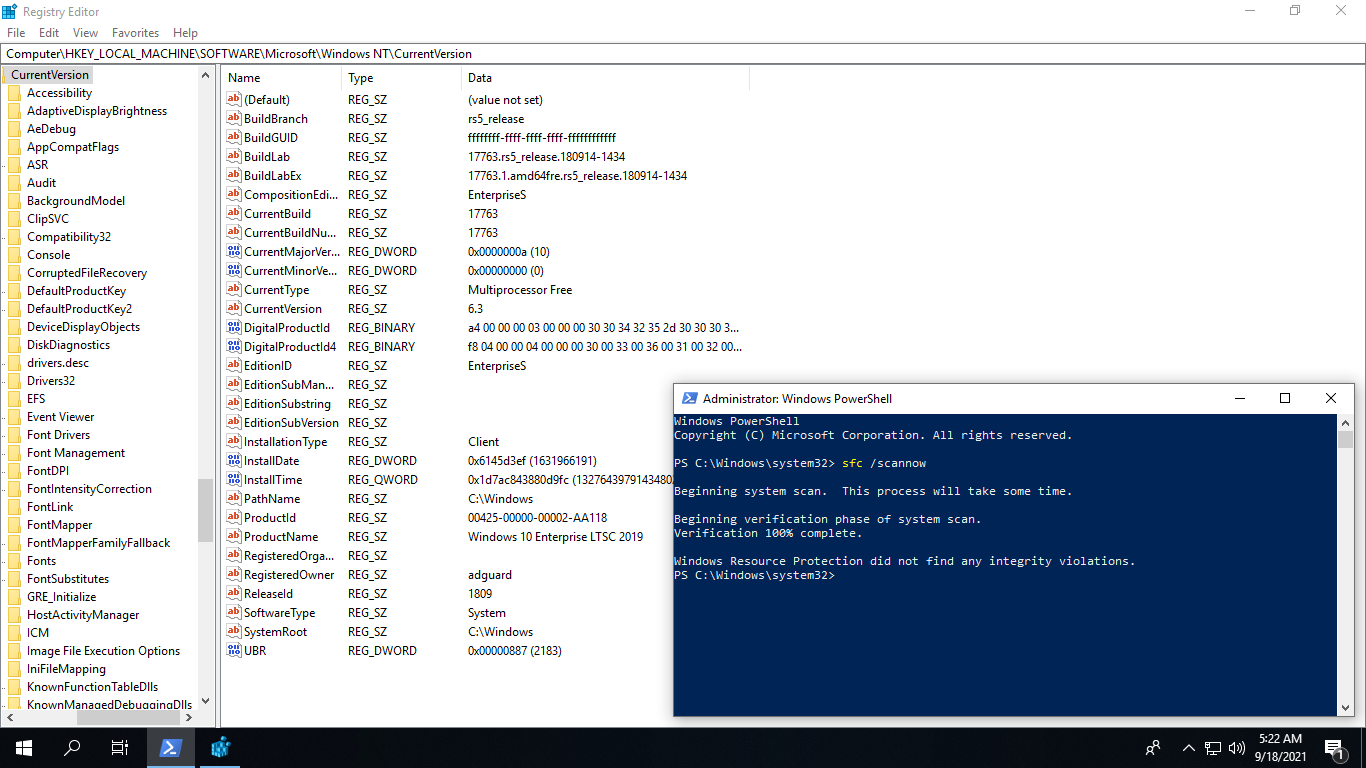
Task: Select the CurrentVersion tree key
Action: click(50, 75)
